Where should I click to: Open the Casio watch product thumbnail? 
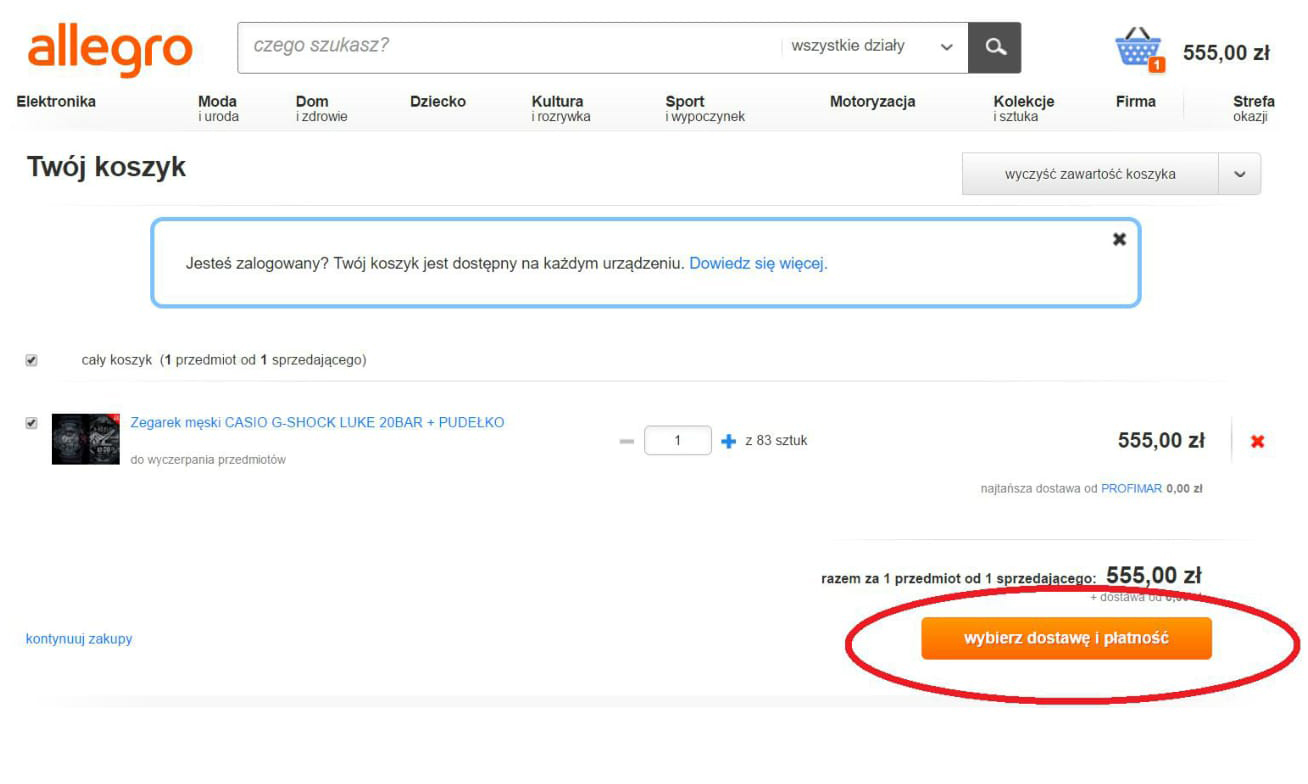tap(86, 439)
